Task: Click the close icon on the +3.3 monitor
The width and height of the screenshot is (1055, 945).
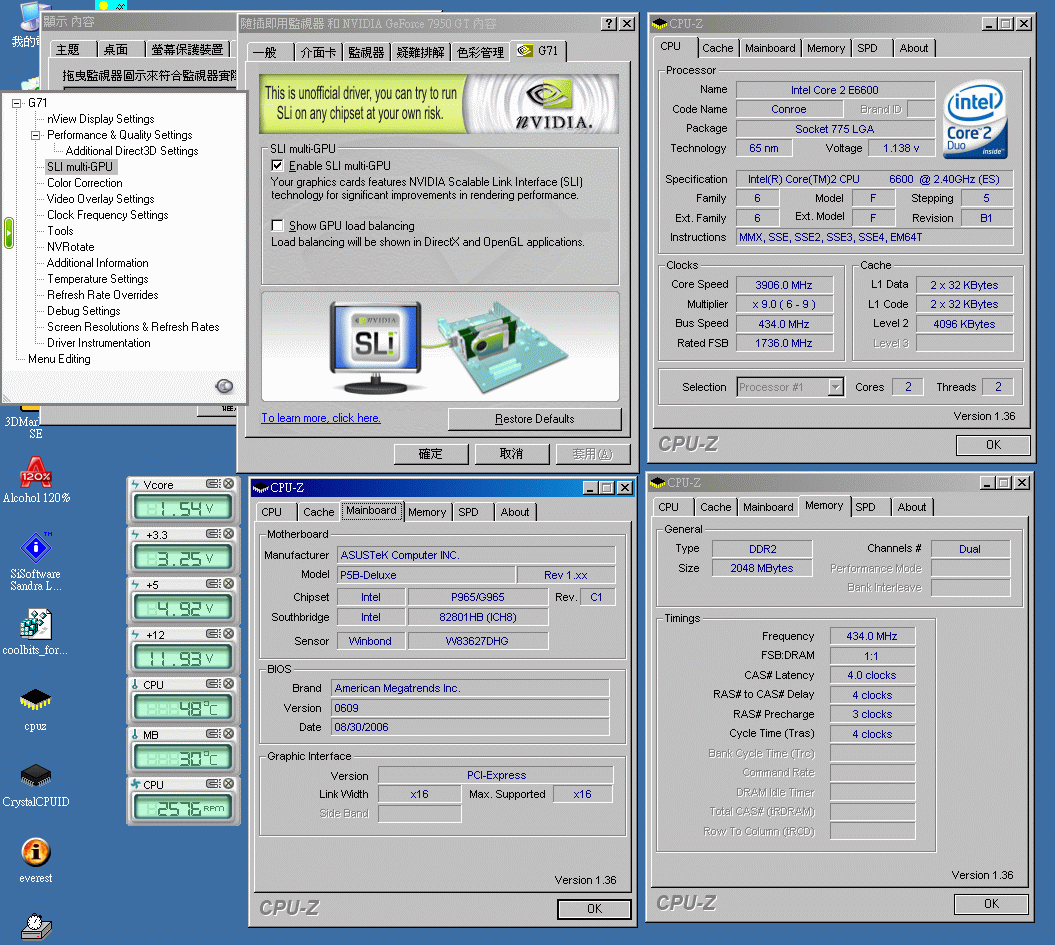Action: [x=229, y=533]
